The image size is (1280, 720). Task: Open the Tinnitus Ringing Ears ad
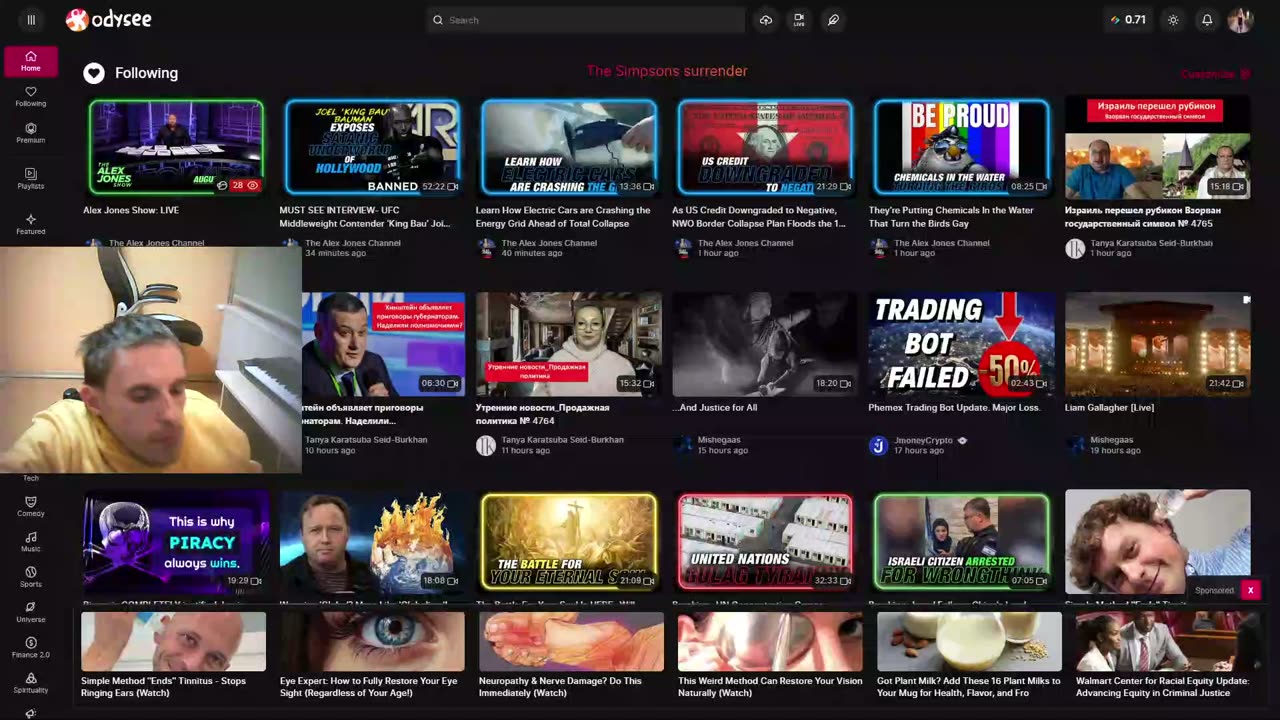click(174, 655)
